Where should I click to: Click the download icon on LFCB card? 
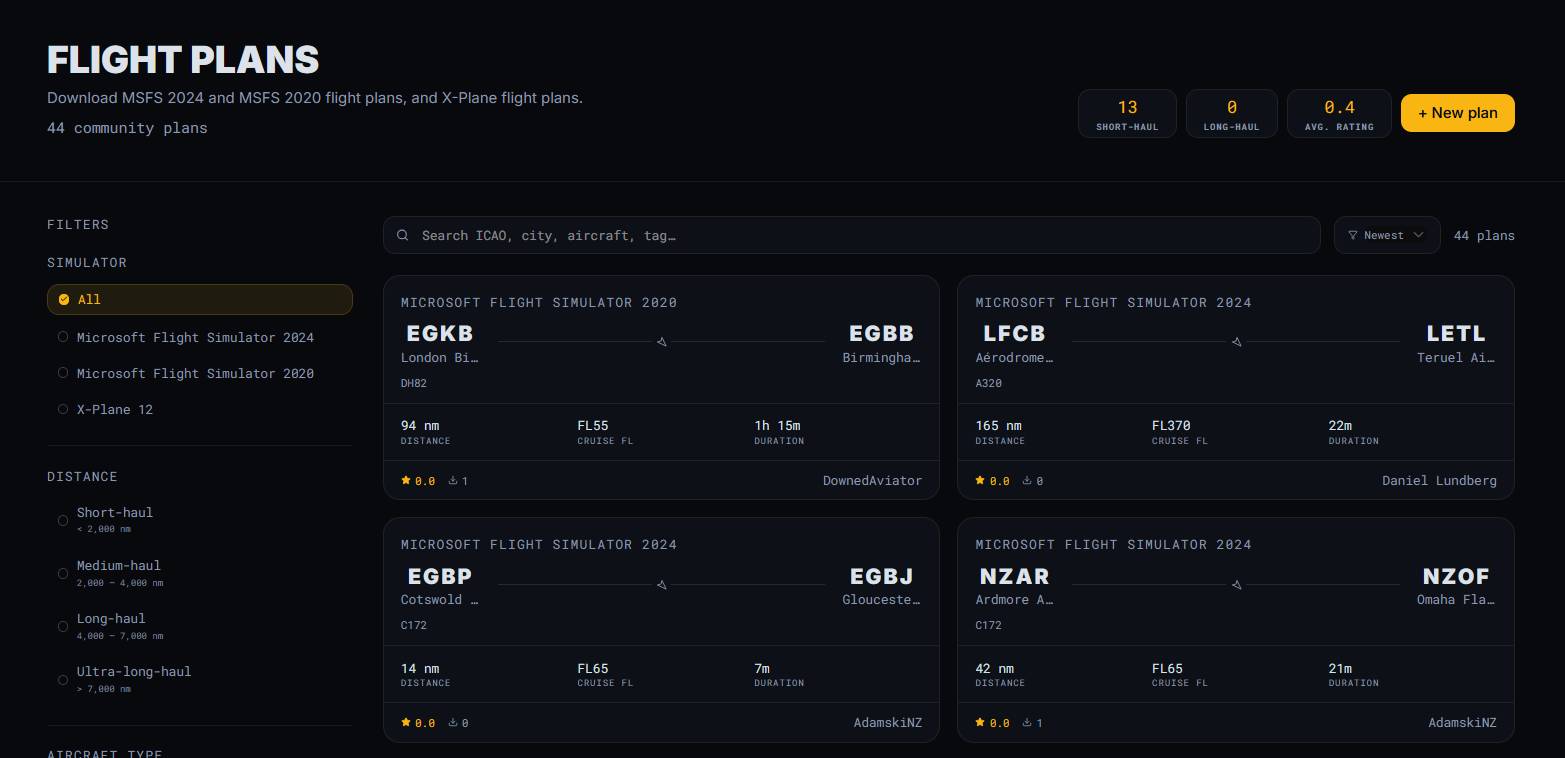click(x=1027, y=480)
